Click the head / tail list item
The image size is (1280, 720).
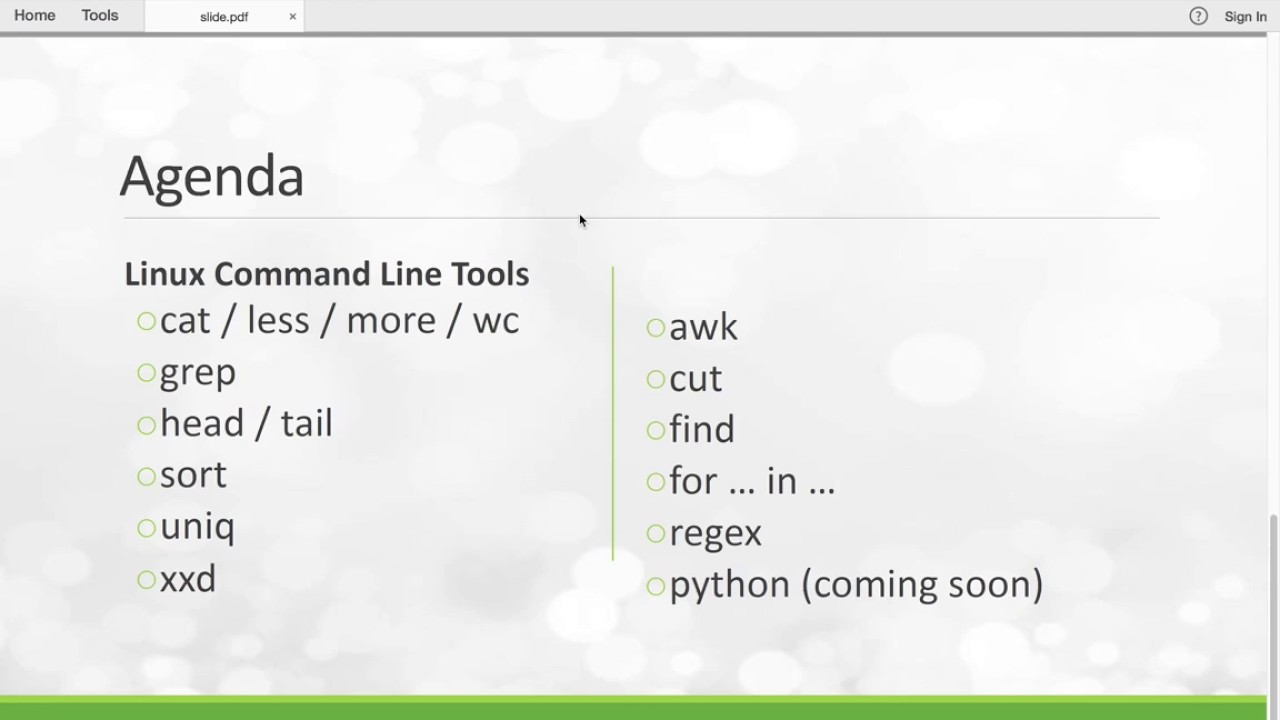pyautogui.click(x=246, y=424)
